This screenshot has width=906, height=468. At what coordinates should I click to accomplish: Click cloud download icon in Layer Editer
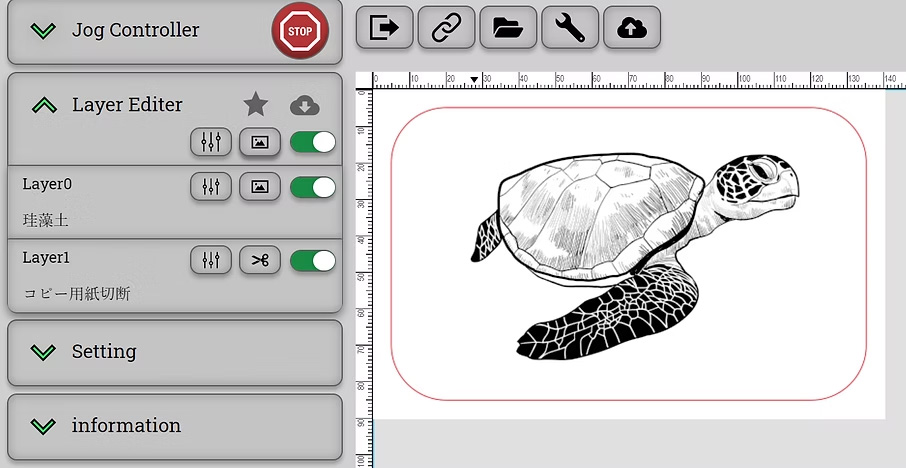305,105
